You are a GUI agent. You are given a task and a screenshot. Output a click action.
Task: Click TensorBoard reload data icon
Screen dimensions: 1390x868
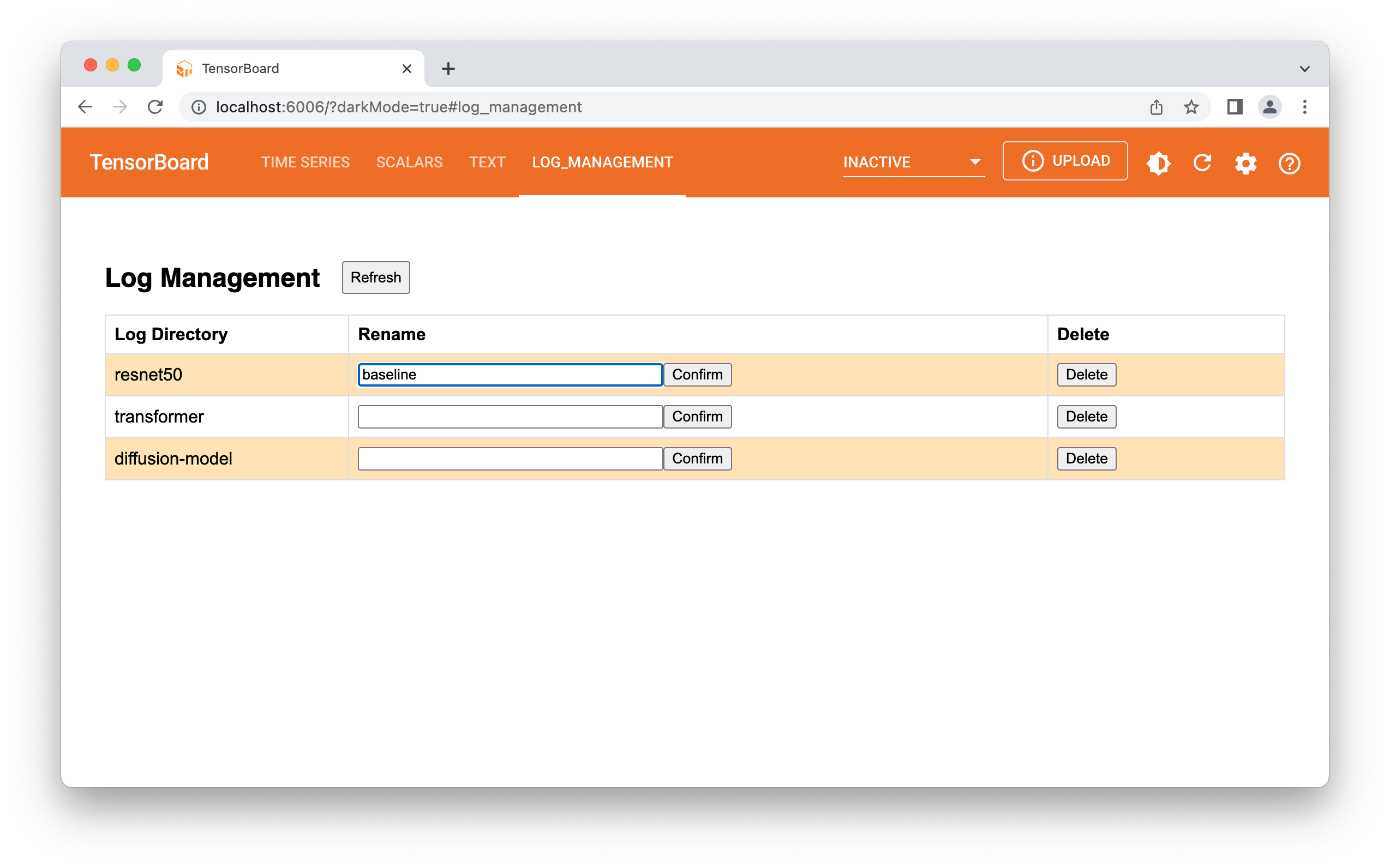[1202, 163]
